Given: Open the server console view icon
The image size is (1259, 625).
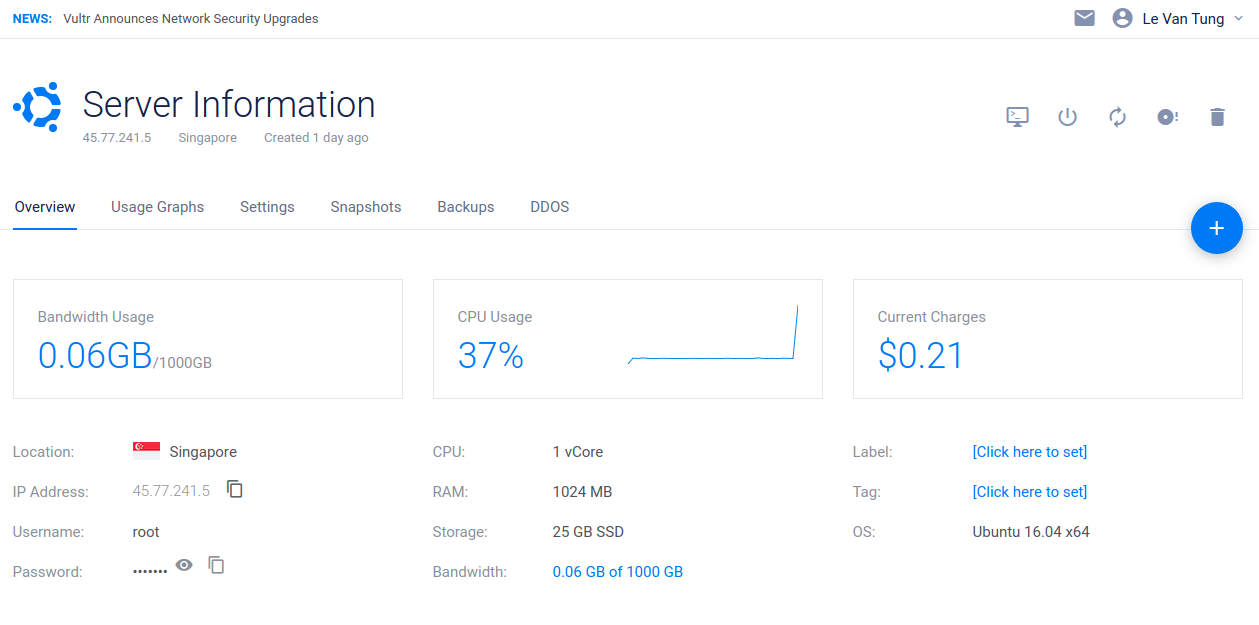Looking at the screenshot, I should coord(1017,117).
